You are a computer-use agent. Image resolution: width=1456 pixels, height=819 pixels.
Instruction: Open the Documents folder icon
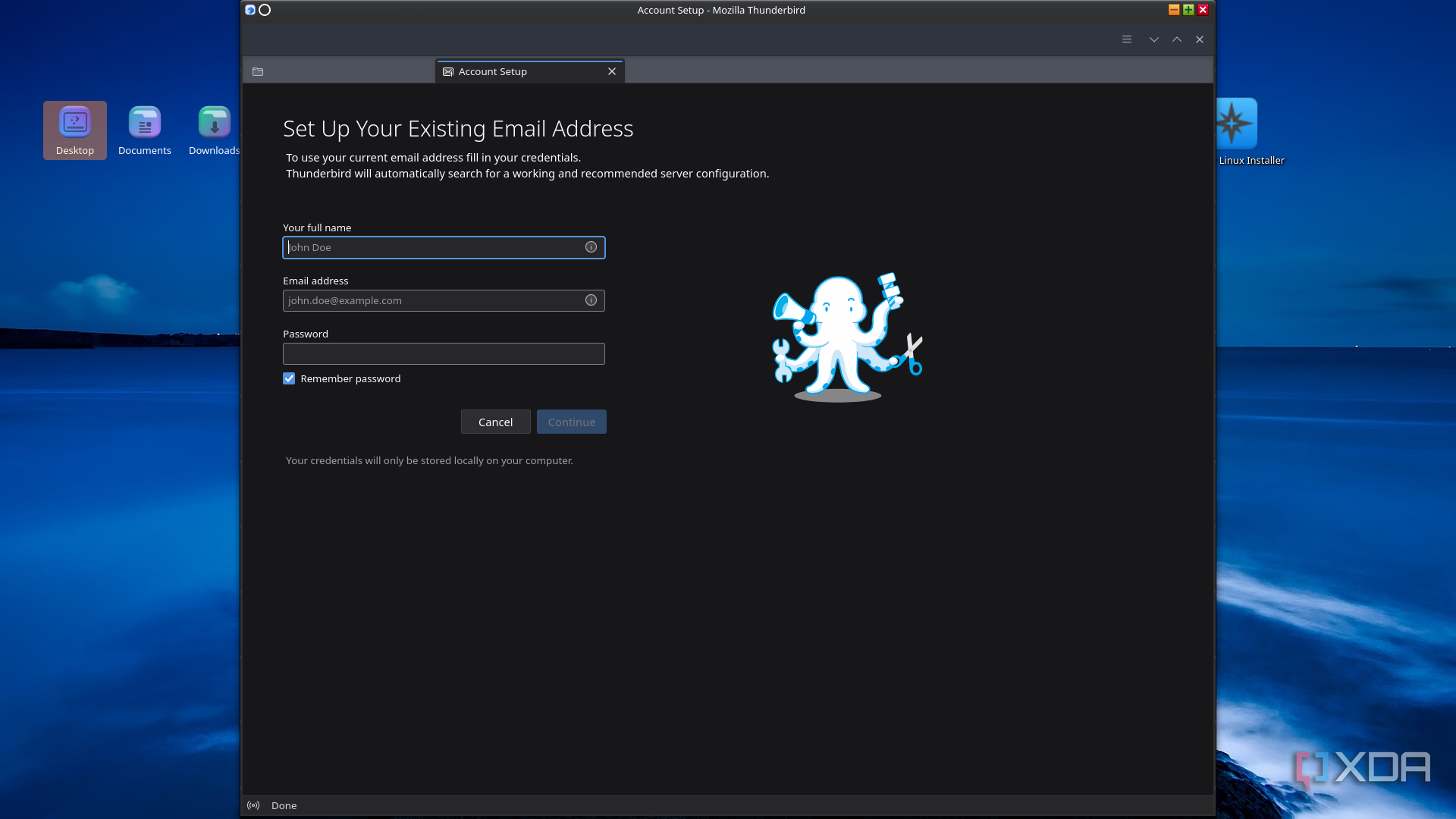click(145, 130)
